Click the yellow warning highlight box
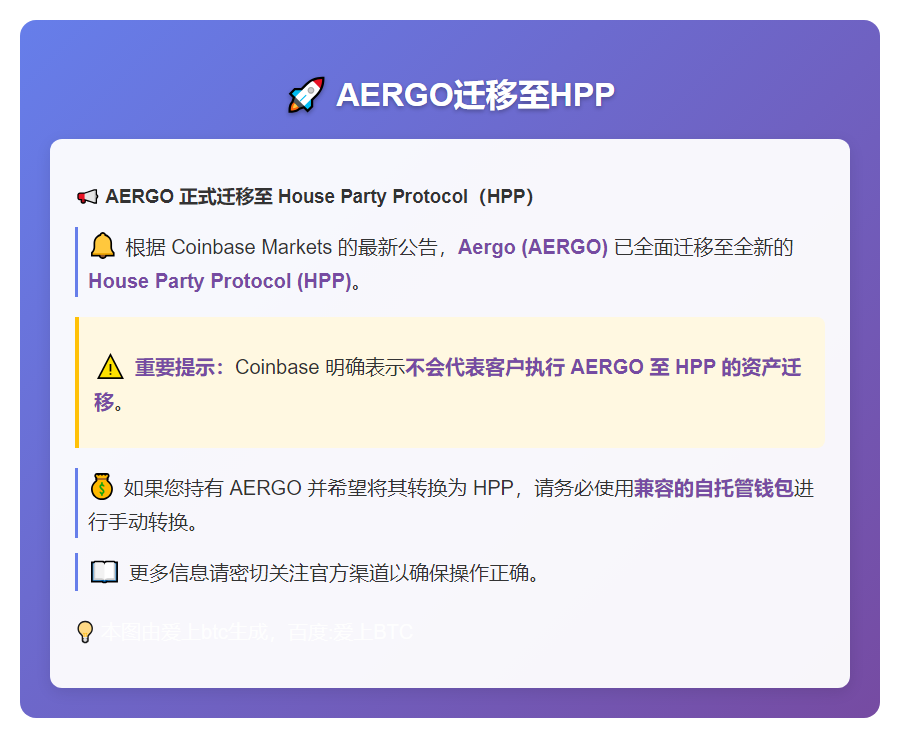 (x=450, y=382)
